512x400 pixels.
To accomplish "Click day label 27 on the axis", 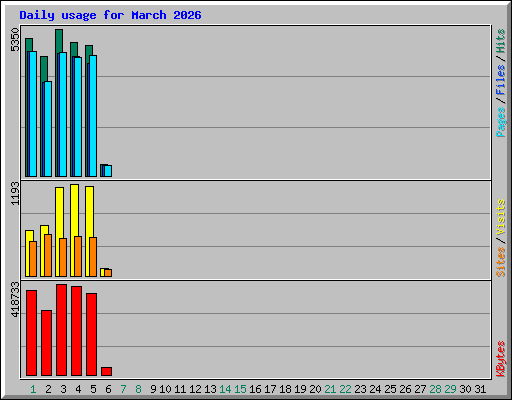I will point(420,389).
